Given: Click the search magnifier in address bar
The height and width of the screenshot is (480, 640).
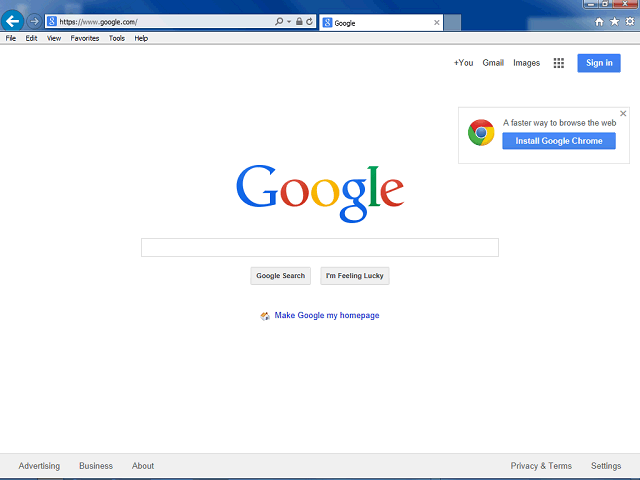Looking at the screenshot, I should pyautogui.click(x=279, y=21).
